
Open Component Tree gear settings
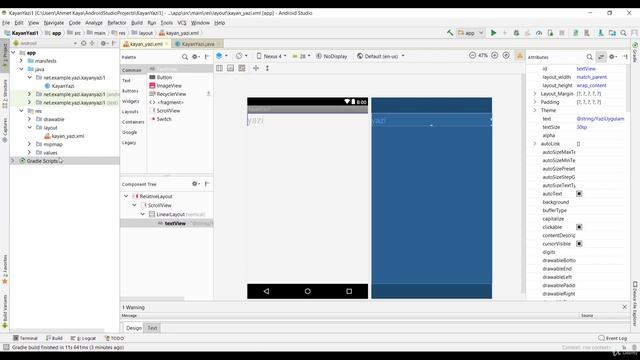(196, 184)
